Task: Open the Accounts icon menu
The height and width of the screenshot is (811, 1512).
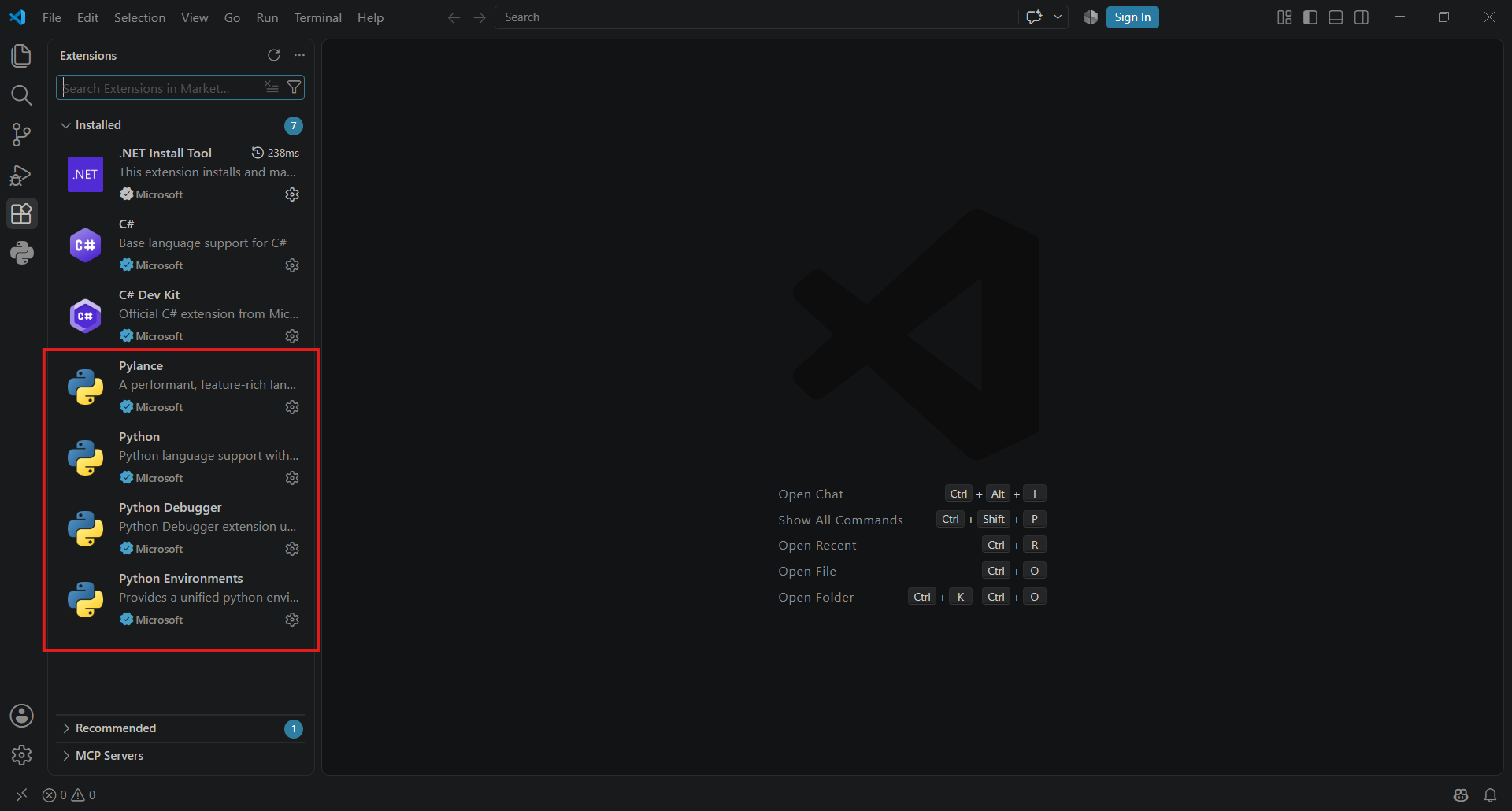Action: tap(21, 716)
